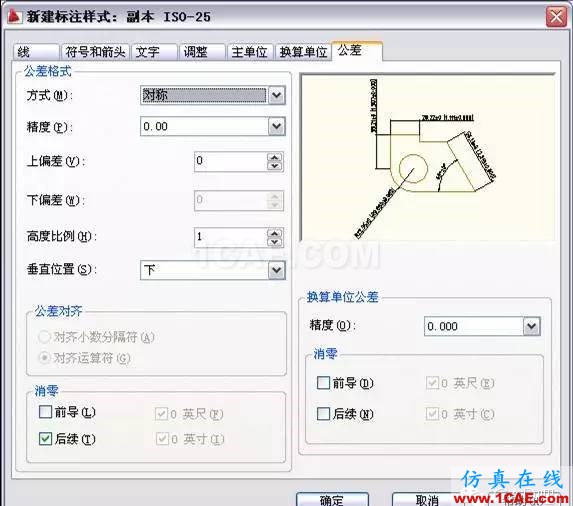The width and height of the screenshot is (573, 506).
Task: Increase the 上偏差 value with up arrow
Action: (274, 157)
